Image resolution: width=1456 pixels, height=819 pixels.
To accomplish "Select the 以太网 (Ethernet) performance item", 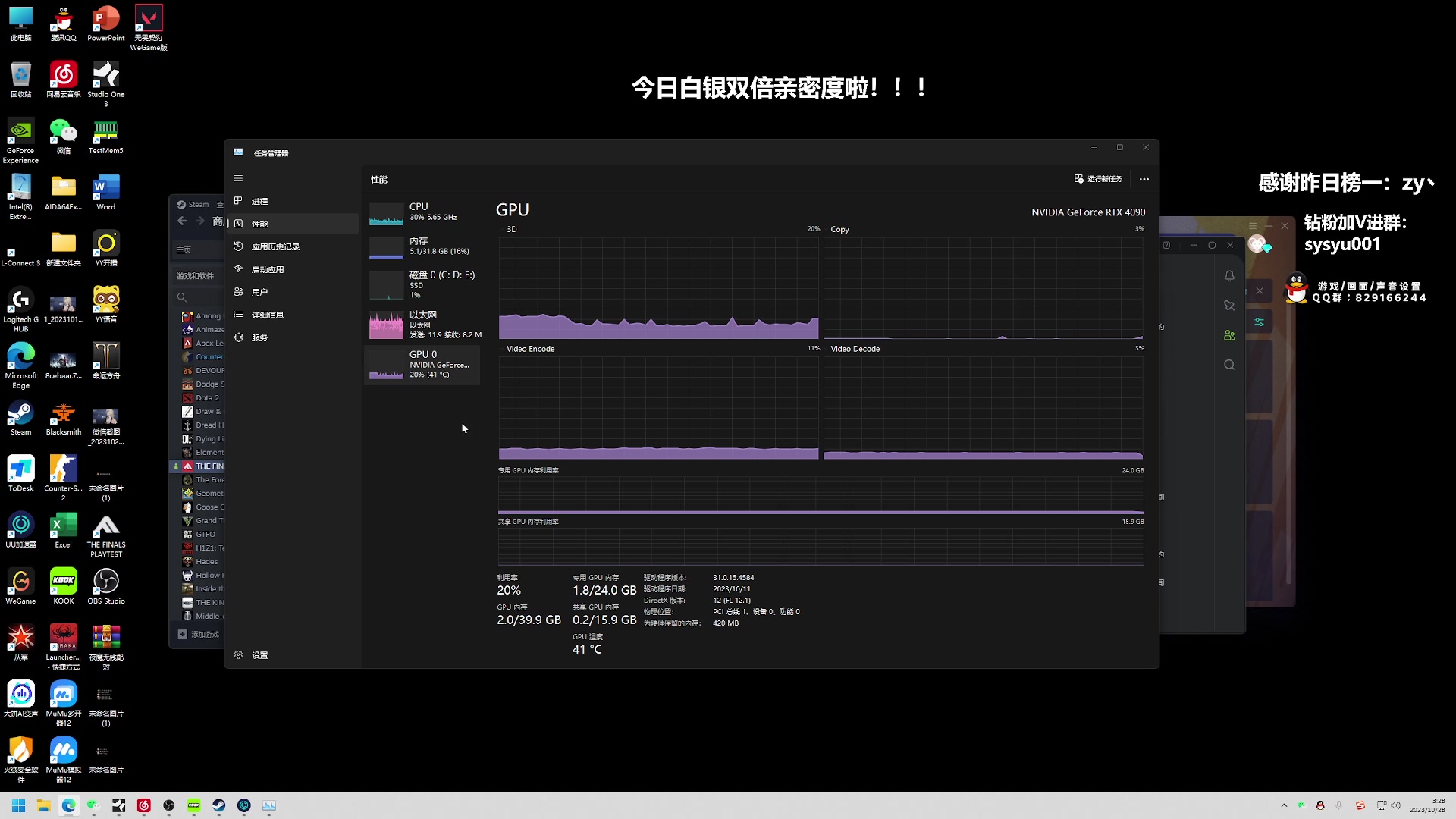I will tap(422, 325).
